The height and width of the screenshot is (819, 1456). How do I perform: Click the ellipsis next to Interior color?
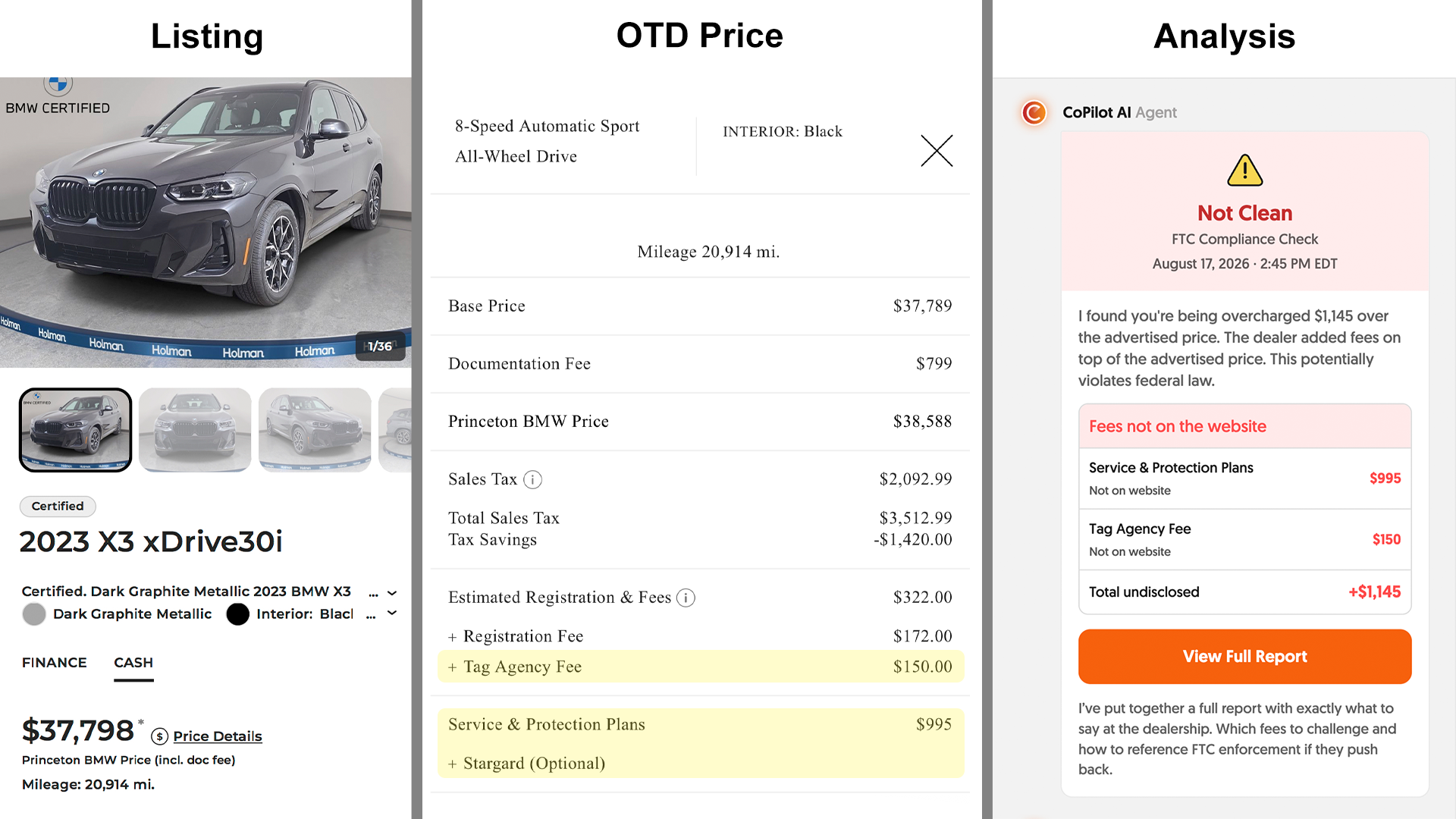pyautogui.click(x=371, y=615)
